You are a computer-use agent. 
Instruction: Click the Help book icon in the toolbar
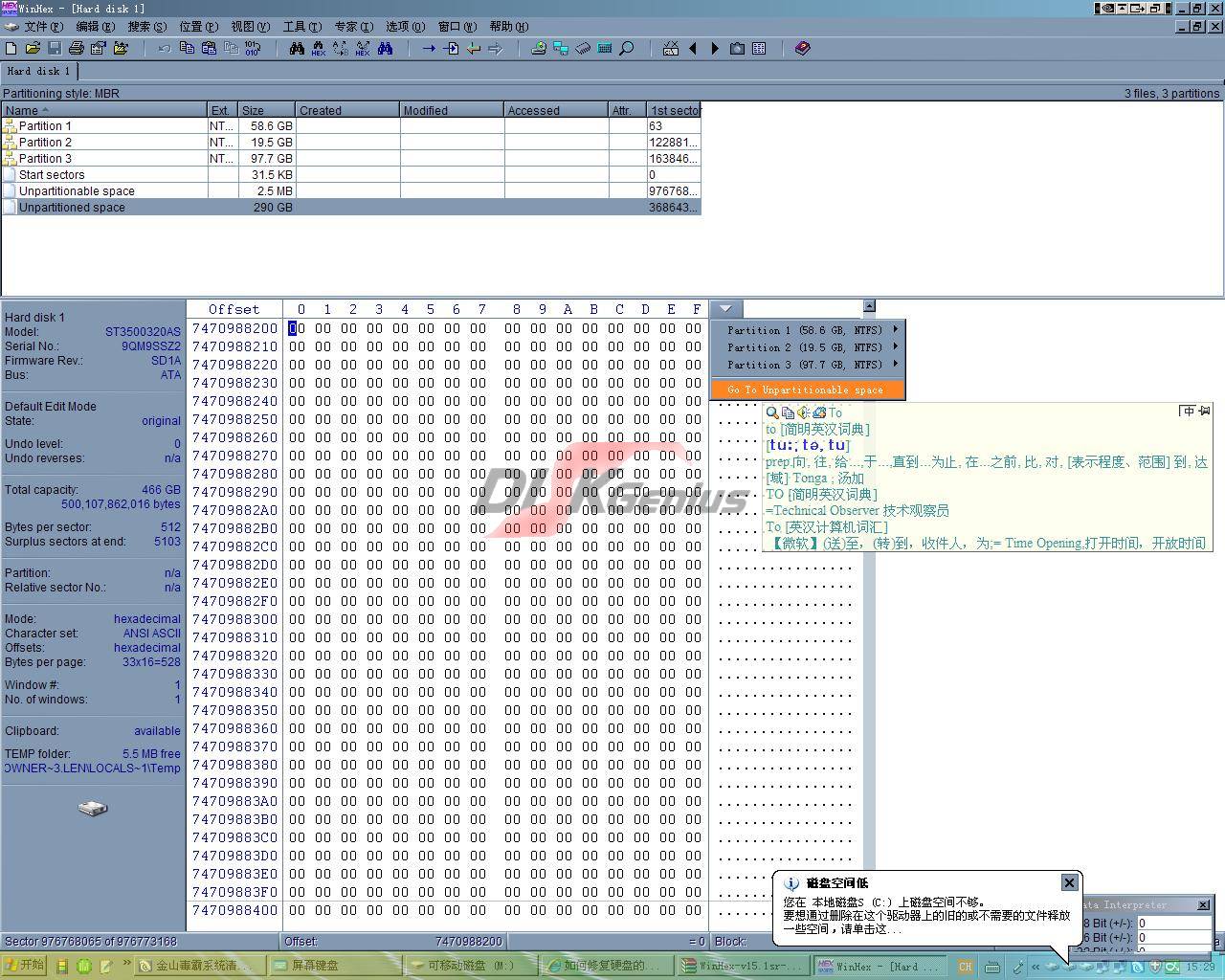803,48
